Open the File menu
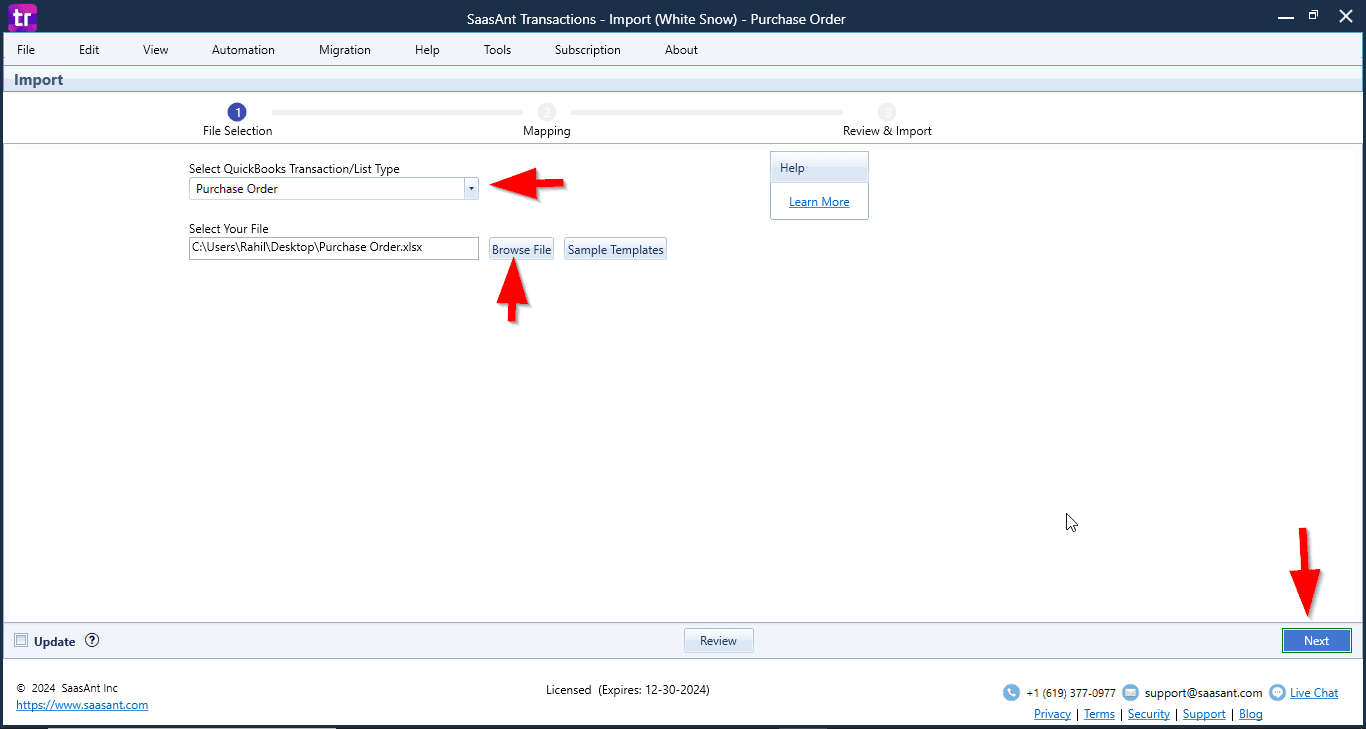Viewport: 1366px width, 729px height. point(26,50)
